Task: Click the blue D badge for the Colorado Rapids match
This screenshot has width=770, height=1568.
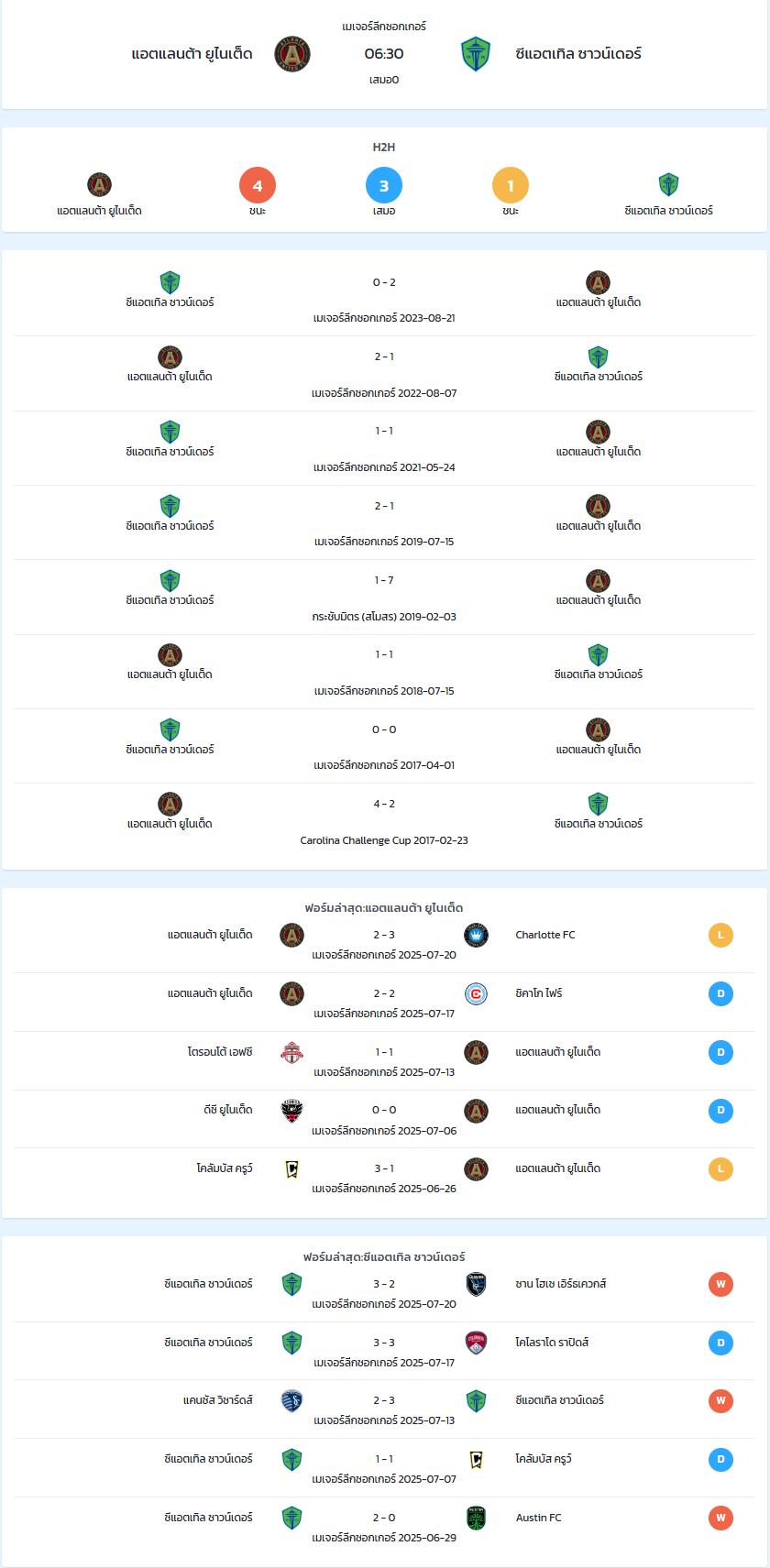Action: (720, 1343)
